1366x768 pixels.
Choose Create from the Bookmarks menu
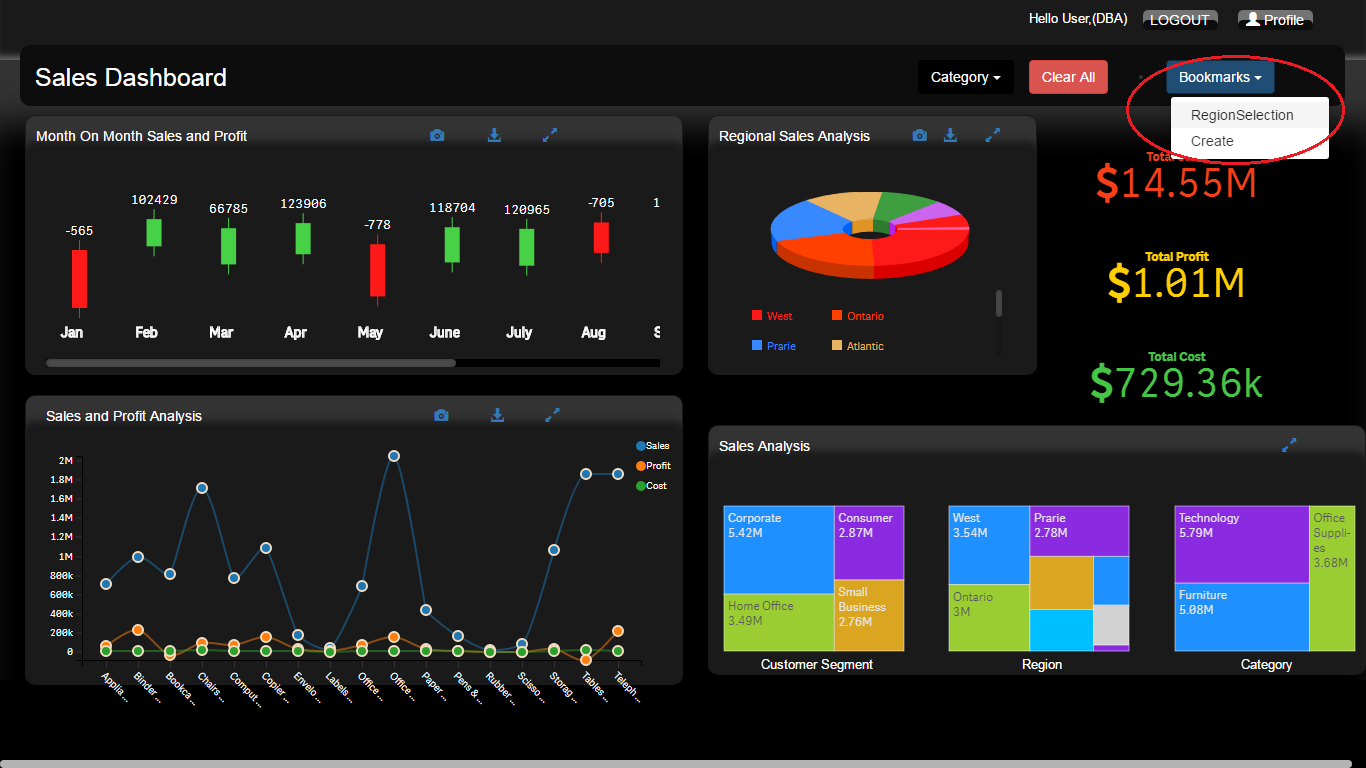[x=1212, y=141]
